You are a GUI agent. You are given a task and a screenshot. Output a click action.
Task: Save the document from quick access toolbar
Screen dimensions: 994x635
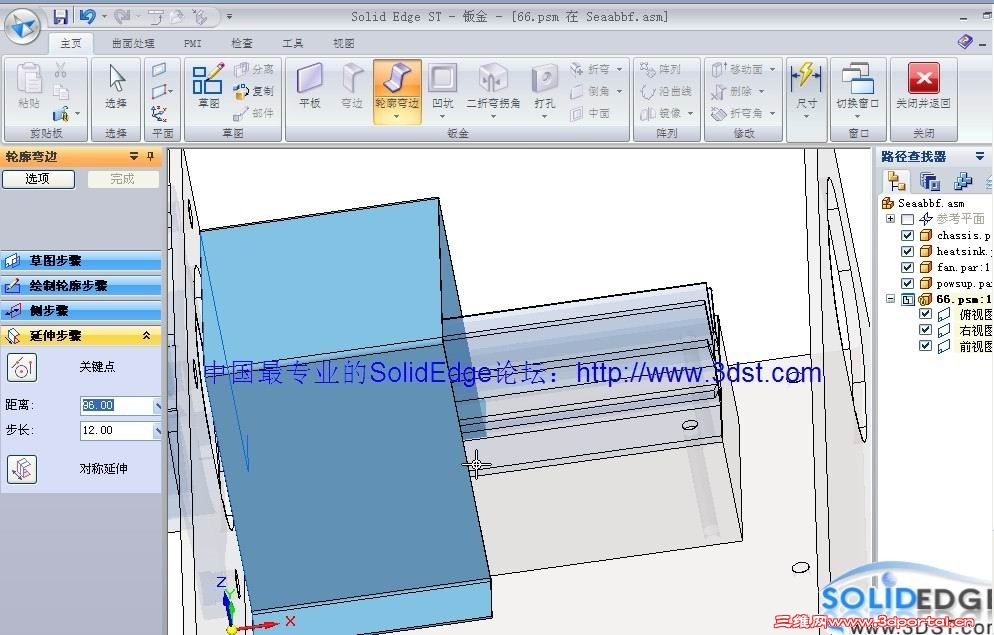click(x=60, y=17)
